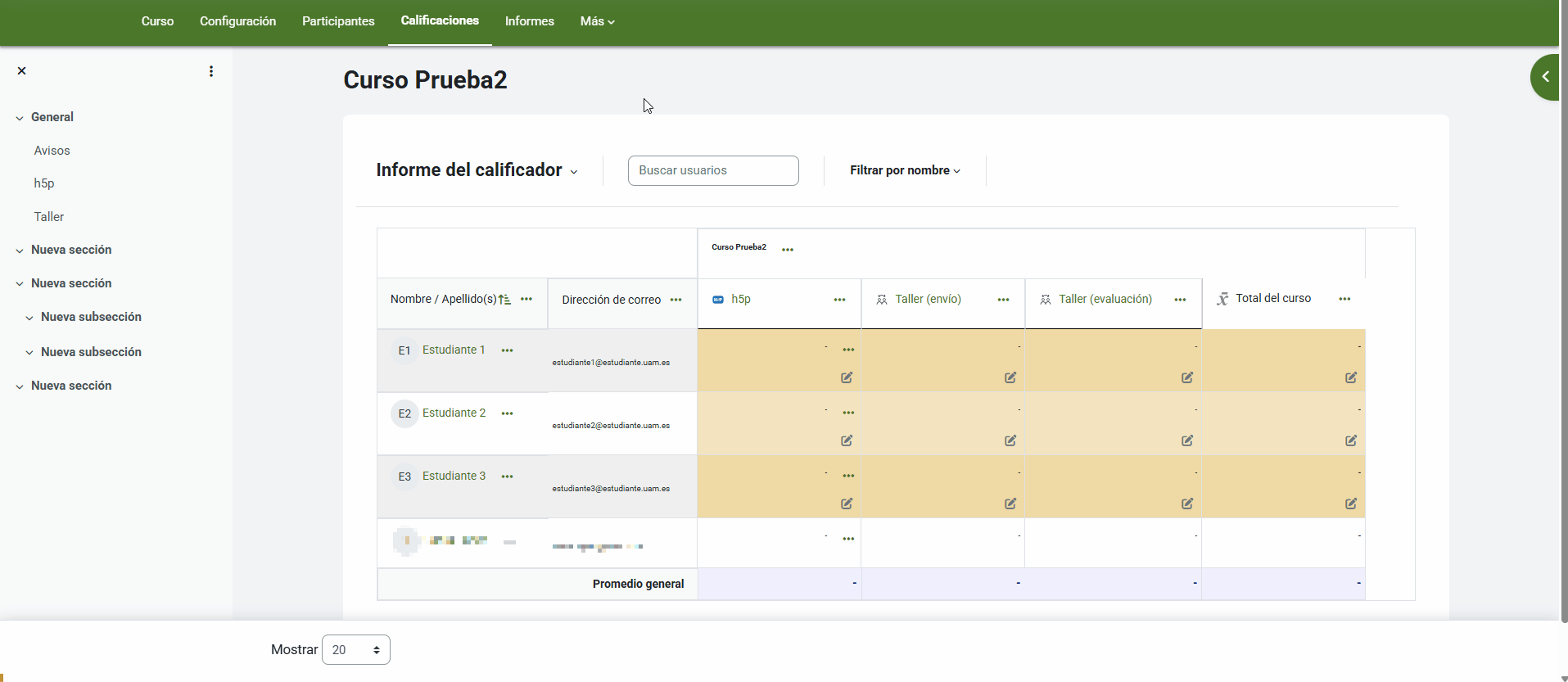Open Taller (envío) column actions menu
1568x682 pixels.
tap(1004, 300)
